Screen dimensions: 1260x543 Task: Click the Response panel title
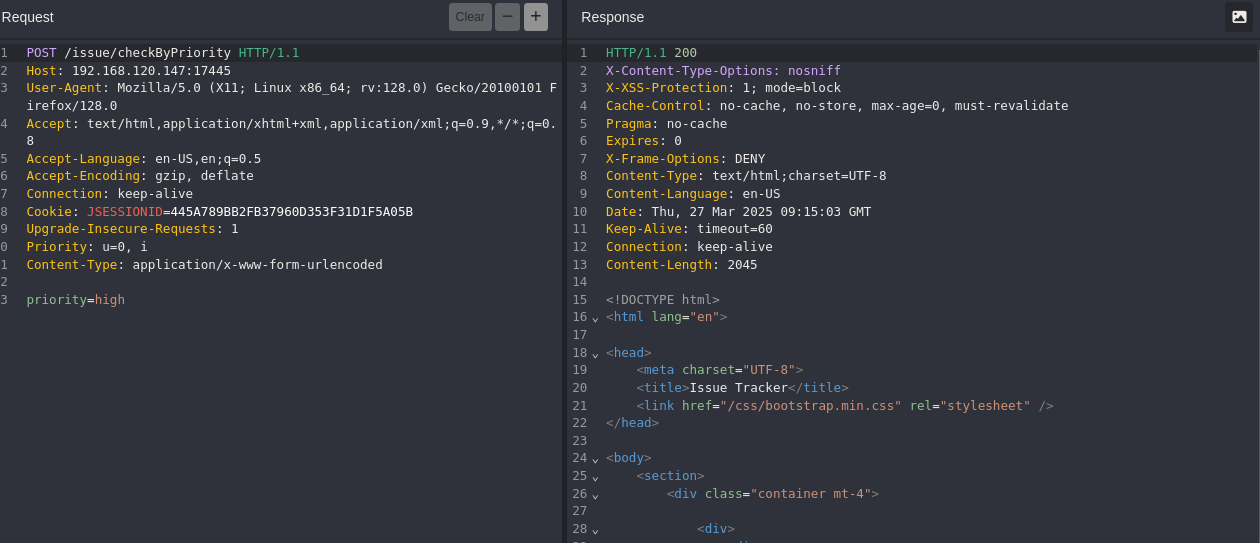[x=612, y=17]
